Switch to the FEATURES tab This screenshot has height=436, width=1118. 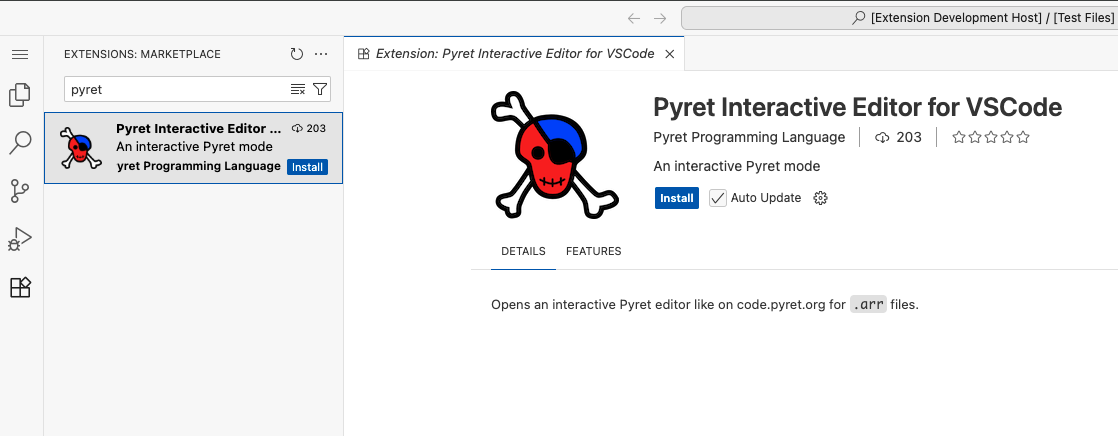pos(593,251)
